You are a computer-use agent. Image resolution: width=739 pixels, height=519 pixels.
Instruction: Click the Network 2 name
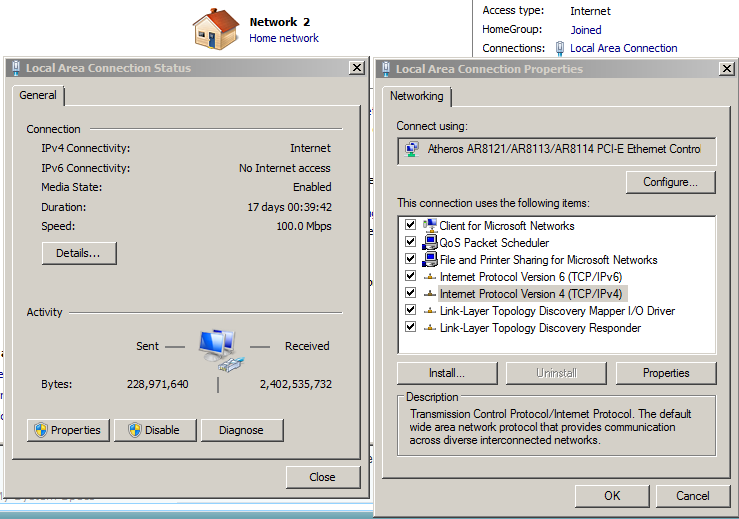[279, 22]
